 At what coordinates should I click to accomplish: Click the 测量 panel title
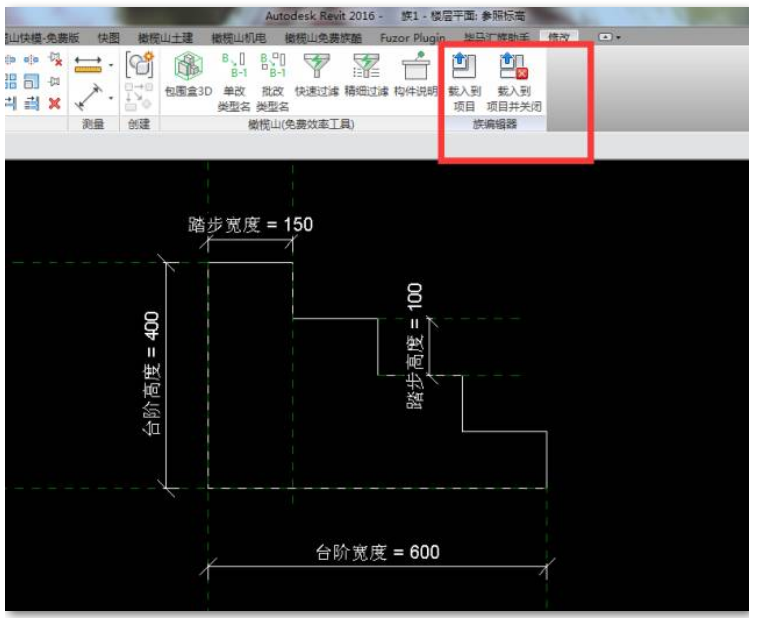click(93, 124)
